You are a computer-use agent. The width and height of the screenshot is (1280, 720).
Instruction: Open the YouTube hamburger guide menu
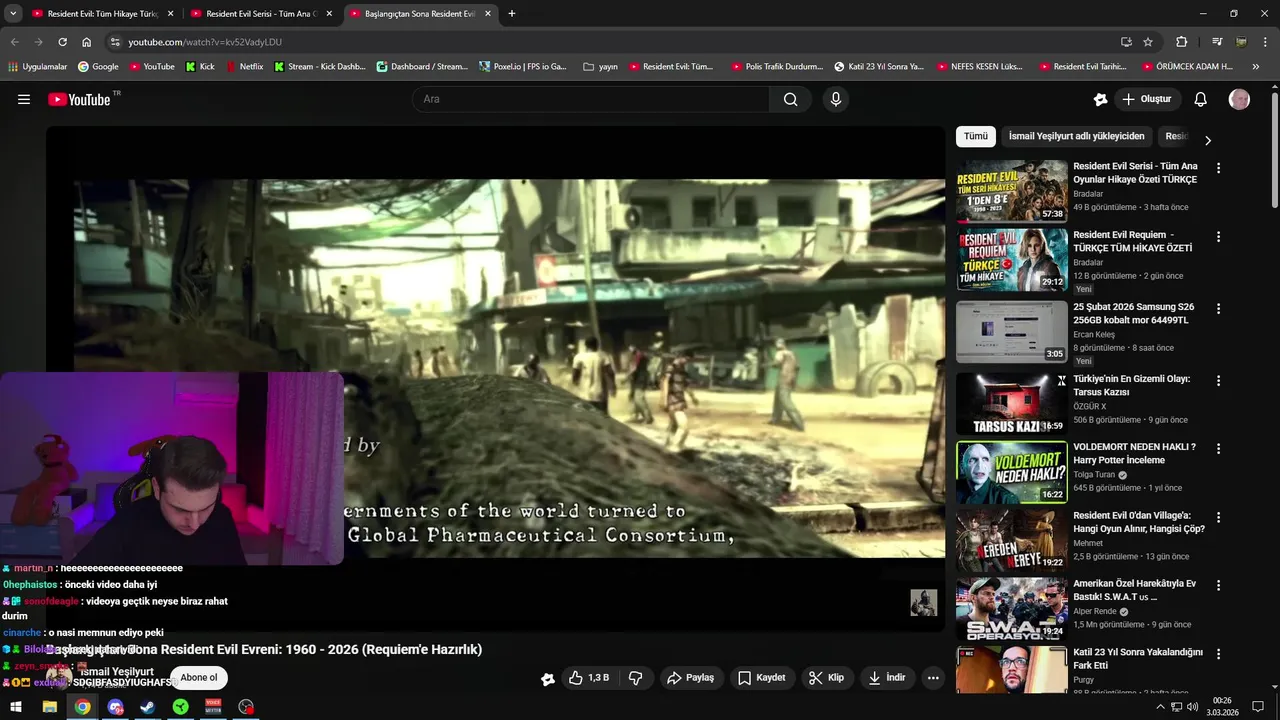24,99
